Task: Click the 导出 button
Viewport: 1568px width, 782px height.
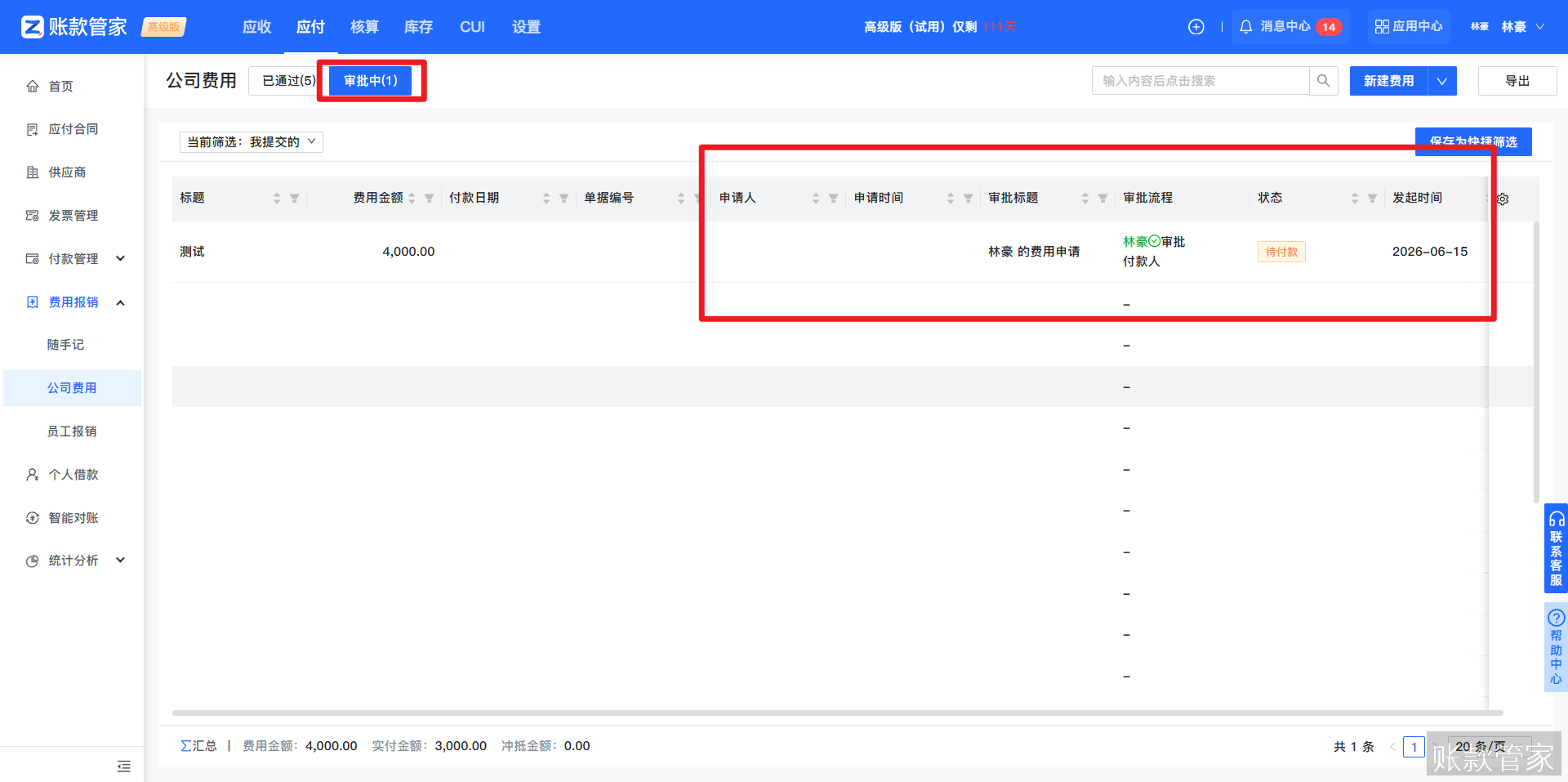Action: point(1517,81)
